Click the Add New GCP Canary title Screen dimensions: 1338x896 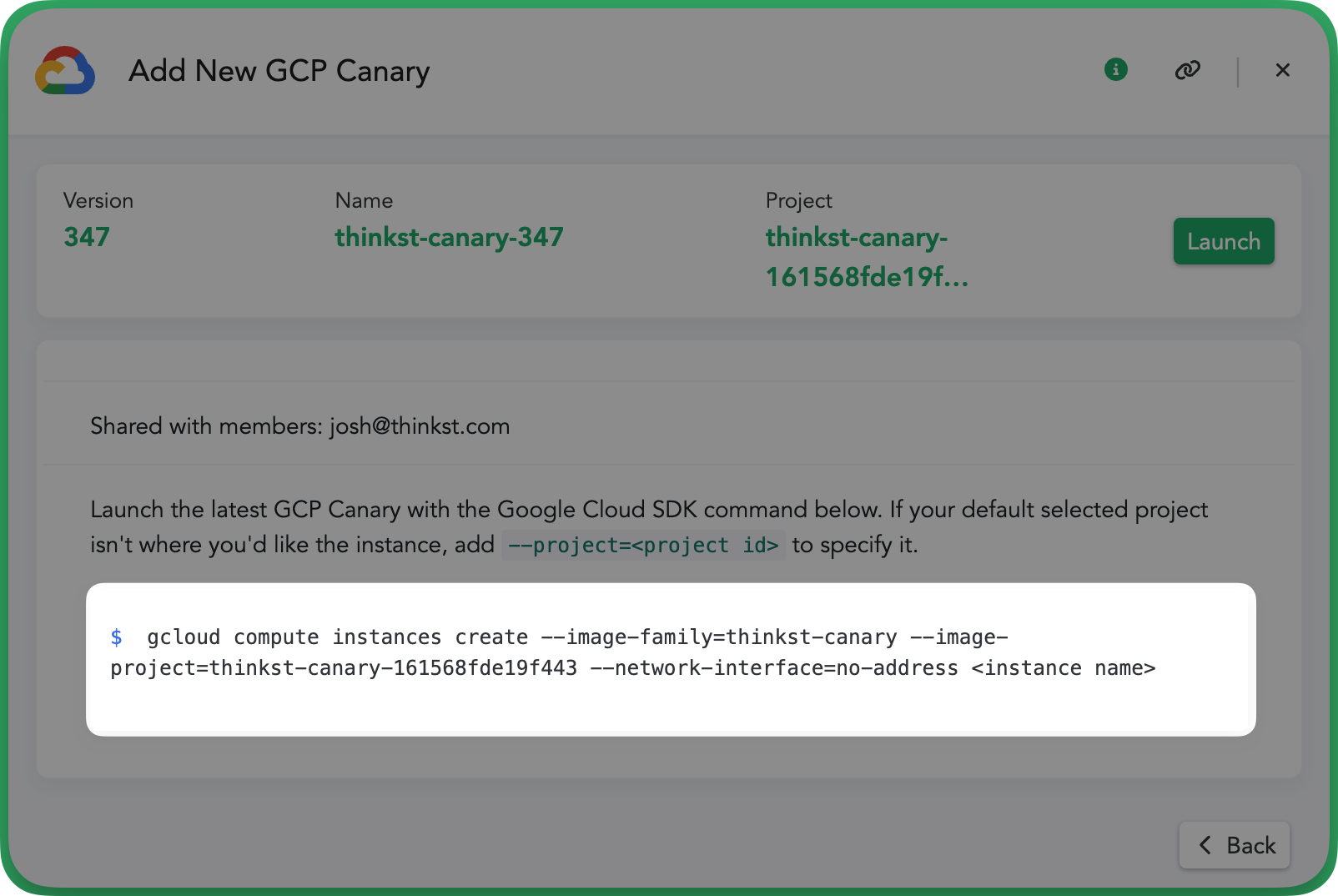coord(279,71)
